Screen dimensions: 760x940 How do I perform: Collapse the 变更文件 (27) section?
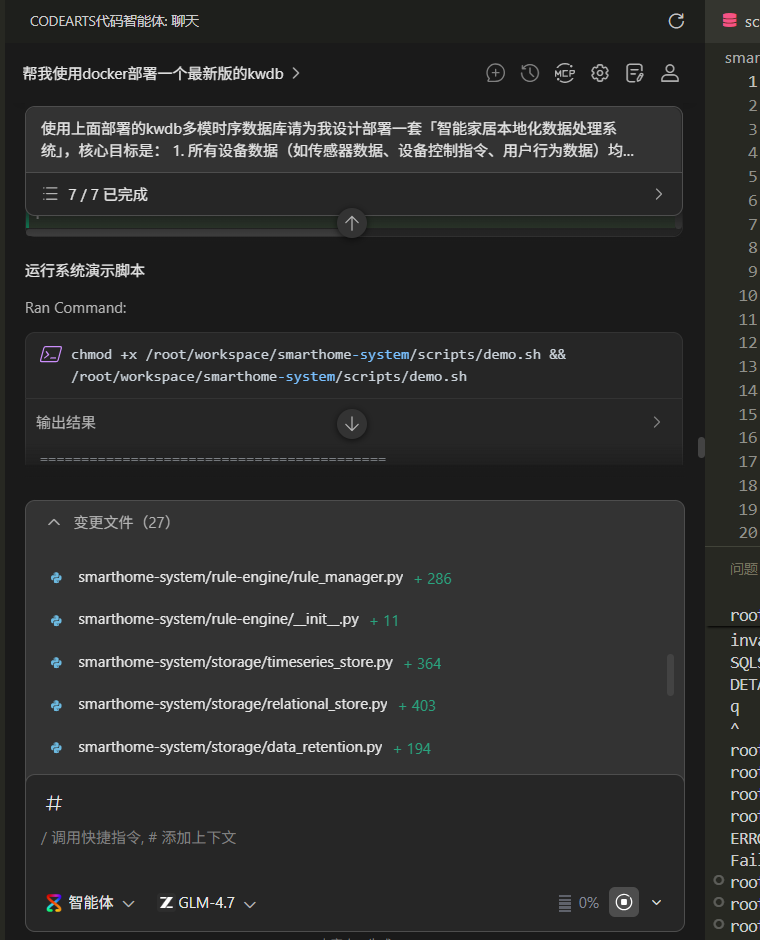54,522
